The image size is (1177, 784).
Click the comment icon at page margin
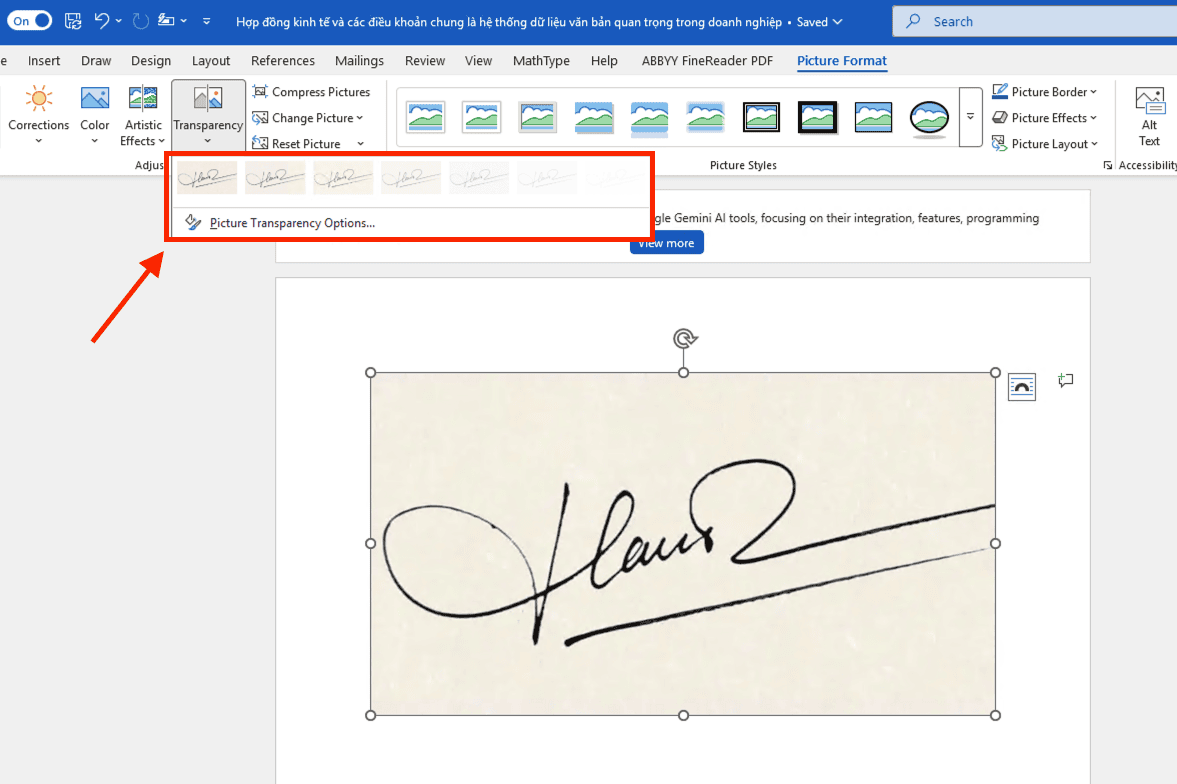tap(1066, 381)
